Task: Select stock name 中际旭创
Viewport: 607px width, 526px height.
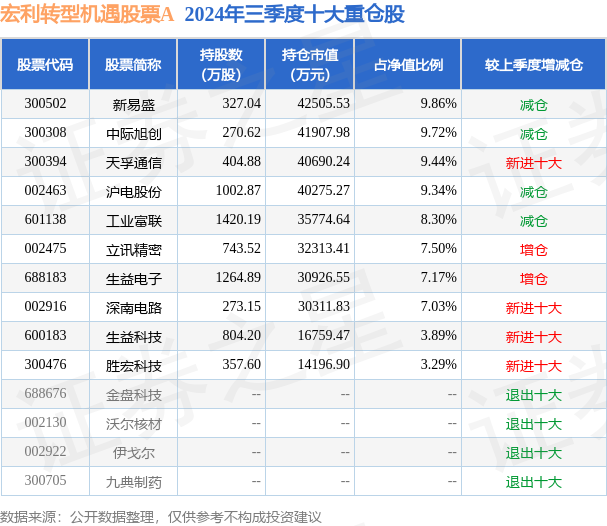Action: (134, 134)
